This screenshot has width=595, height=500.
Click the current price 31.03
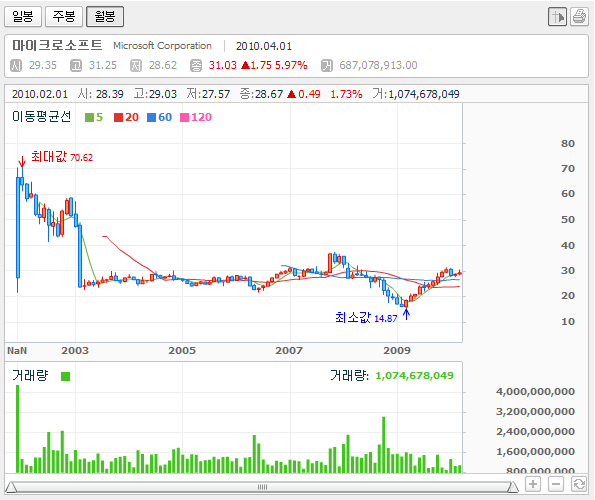click(x=222, y=65)
